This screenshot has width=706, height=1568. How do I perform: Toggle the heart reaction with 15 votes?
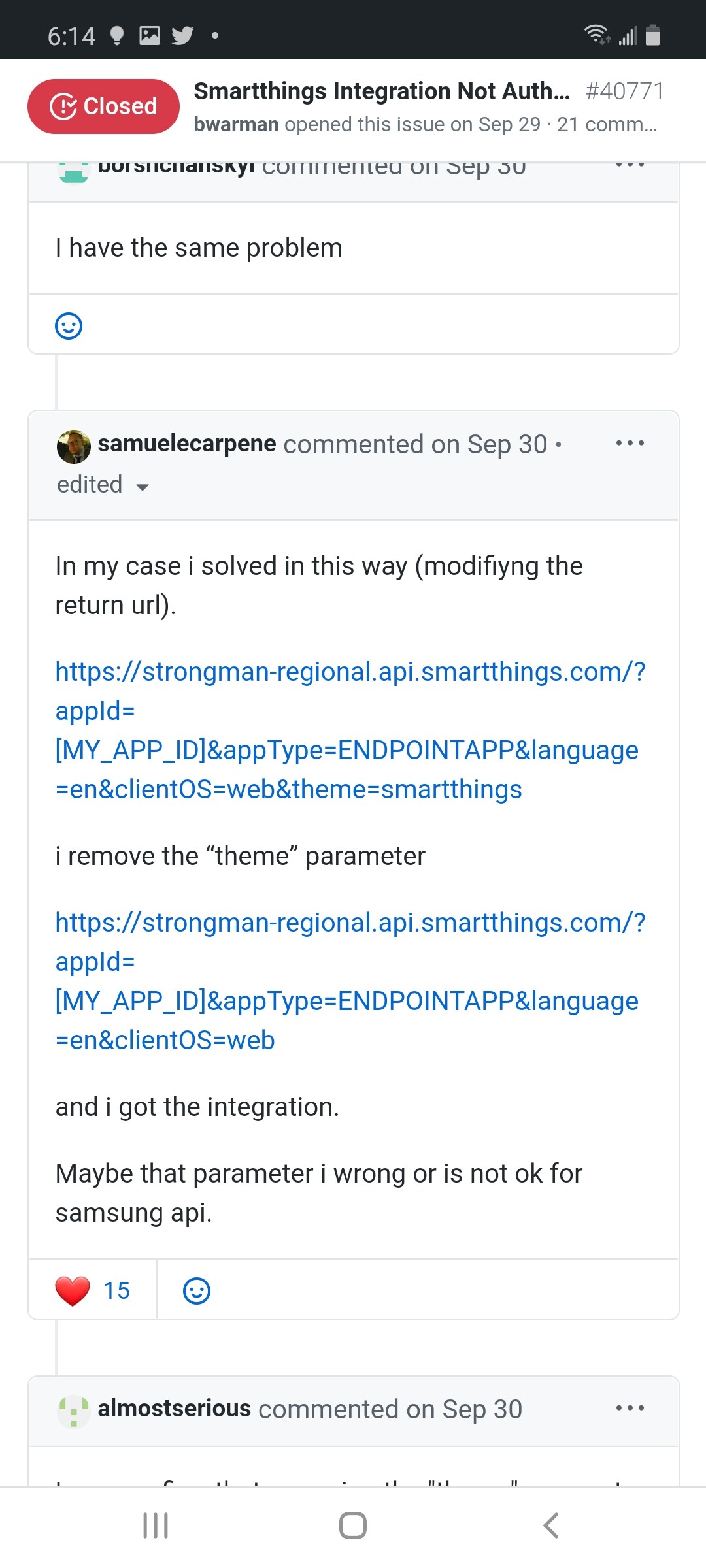(x=92, y=1290)
